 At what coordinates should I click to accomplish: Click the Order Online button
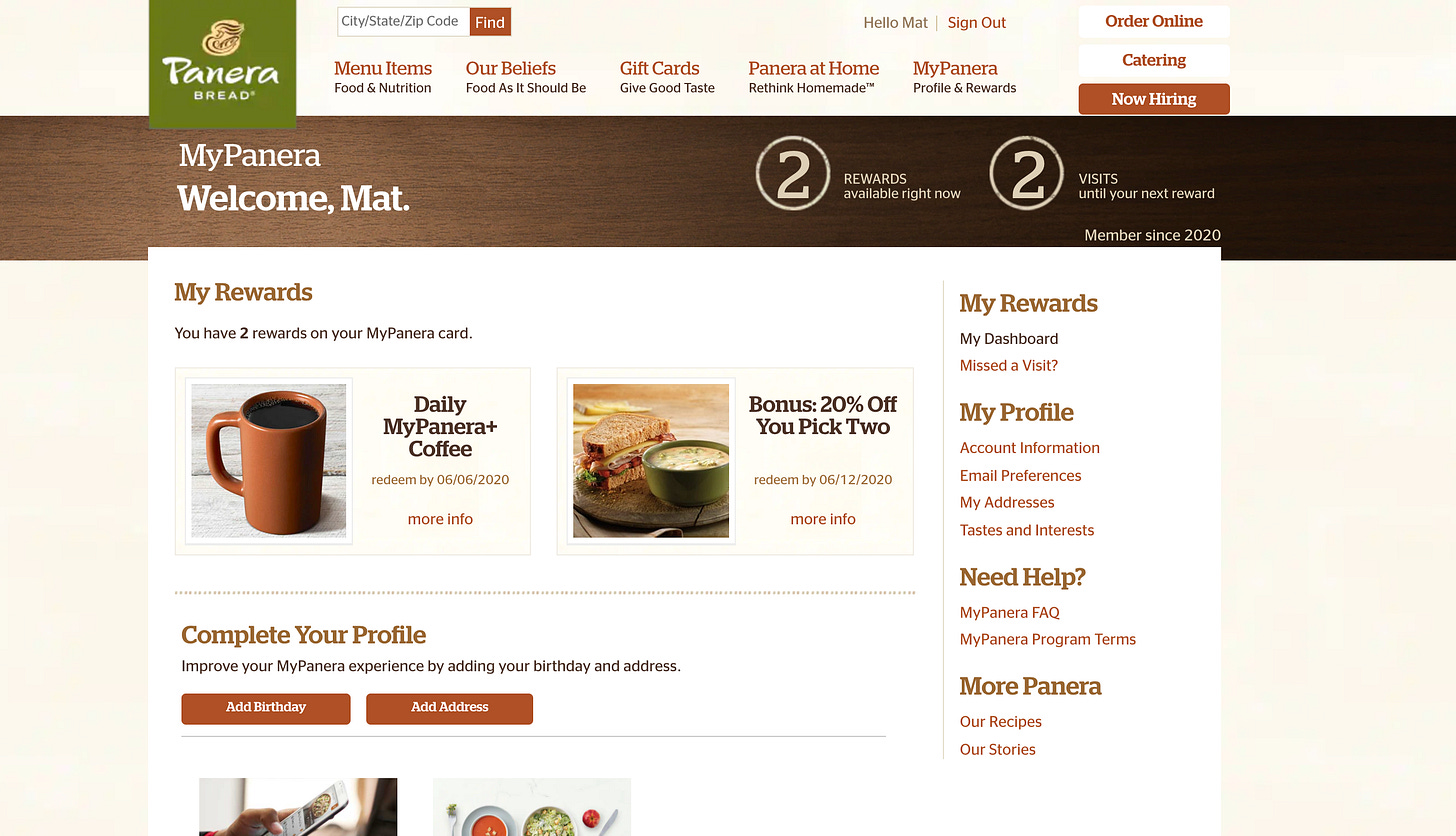coord(1154,21)
